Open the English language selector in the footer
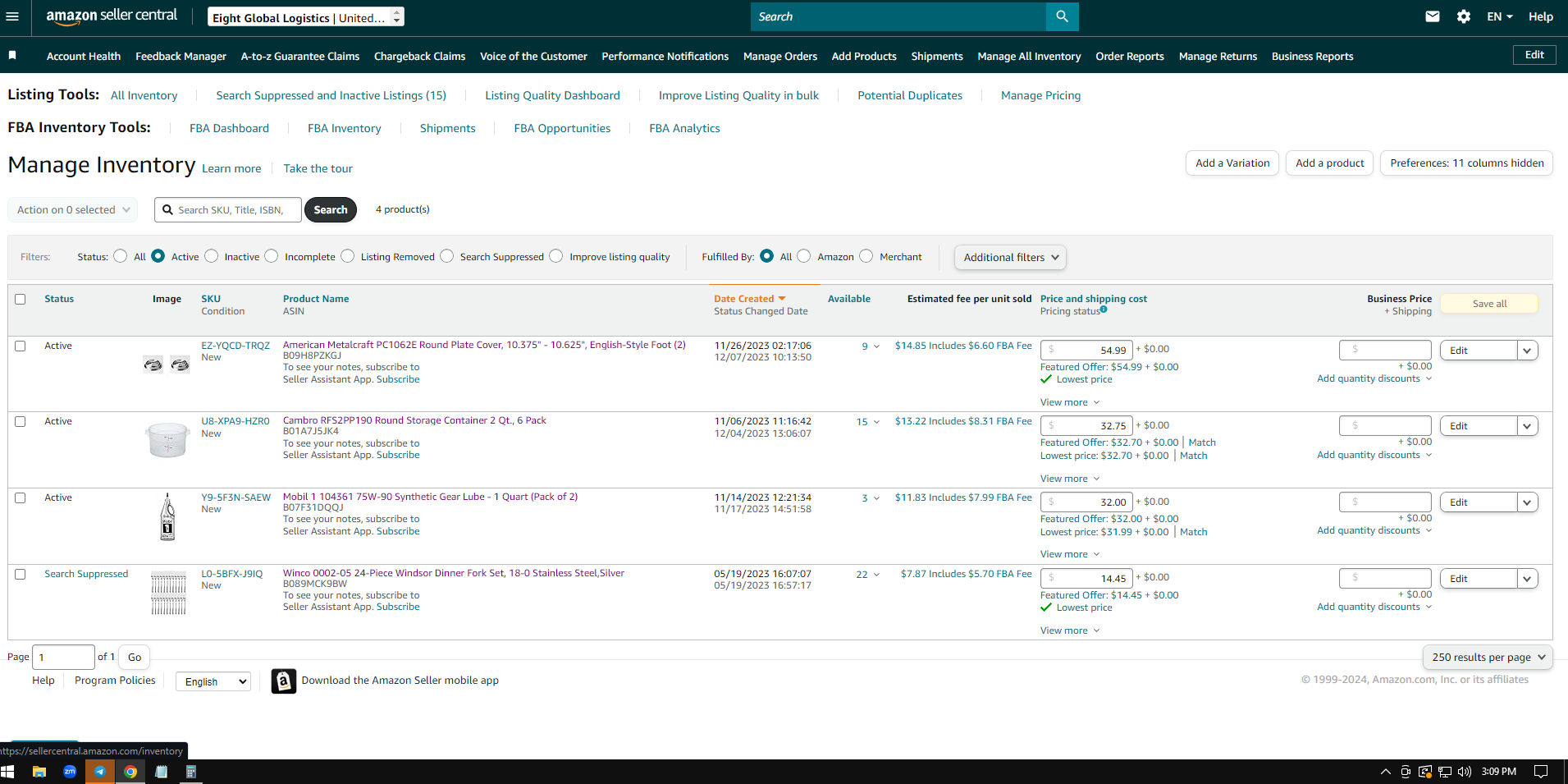Screen dimensions: 1568x784 point(213,681)
